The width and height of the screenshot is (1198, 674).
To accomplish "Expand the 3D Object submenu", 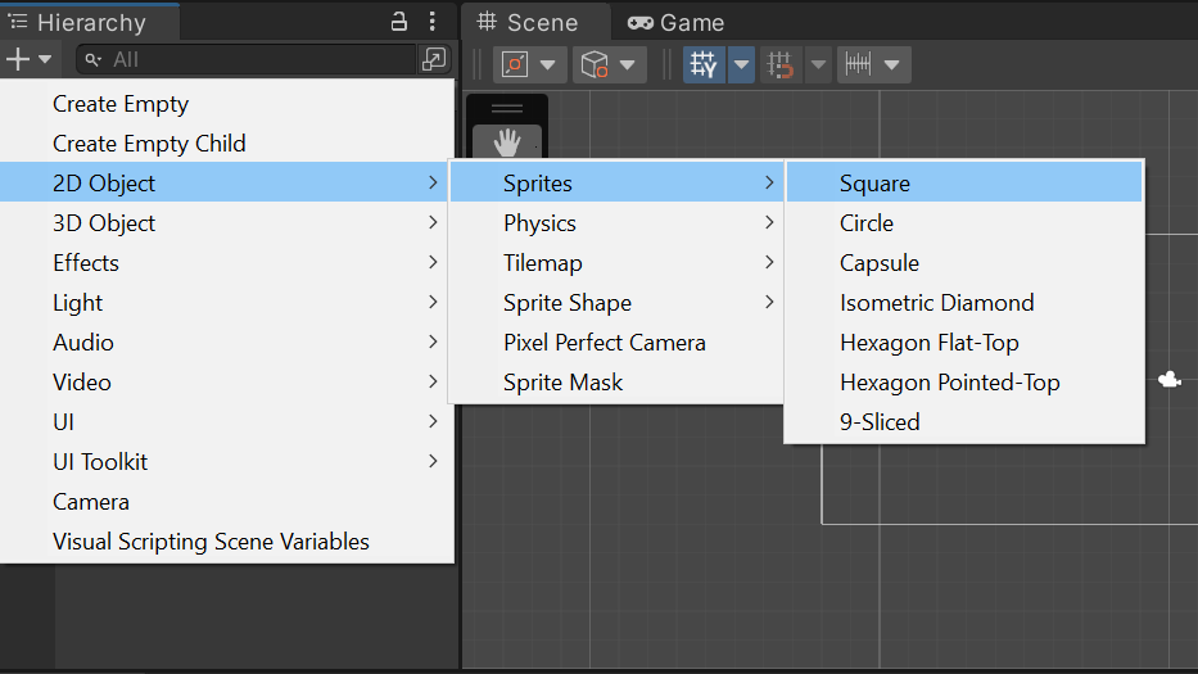I will coord(227,223).
